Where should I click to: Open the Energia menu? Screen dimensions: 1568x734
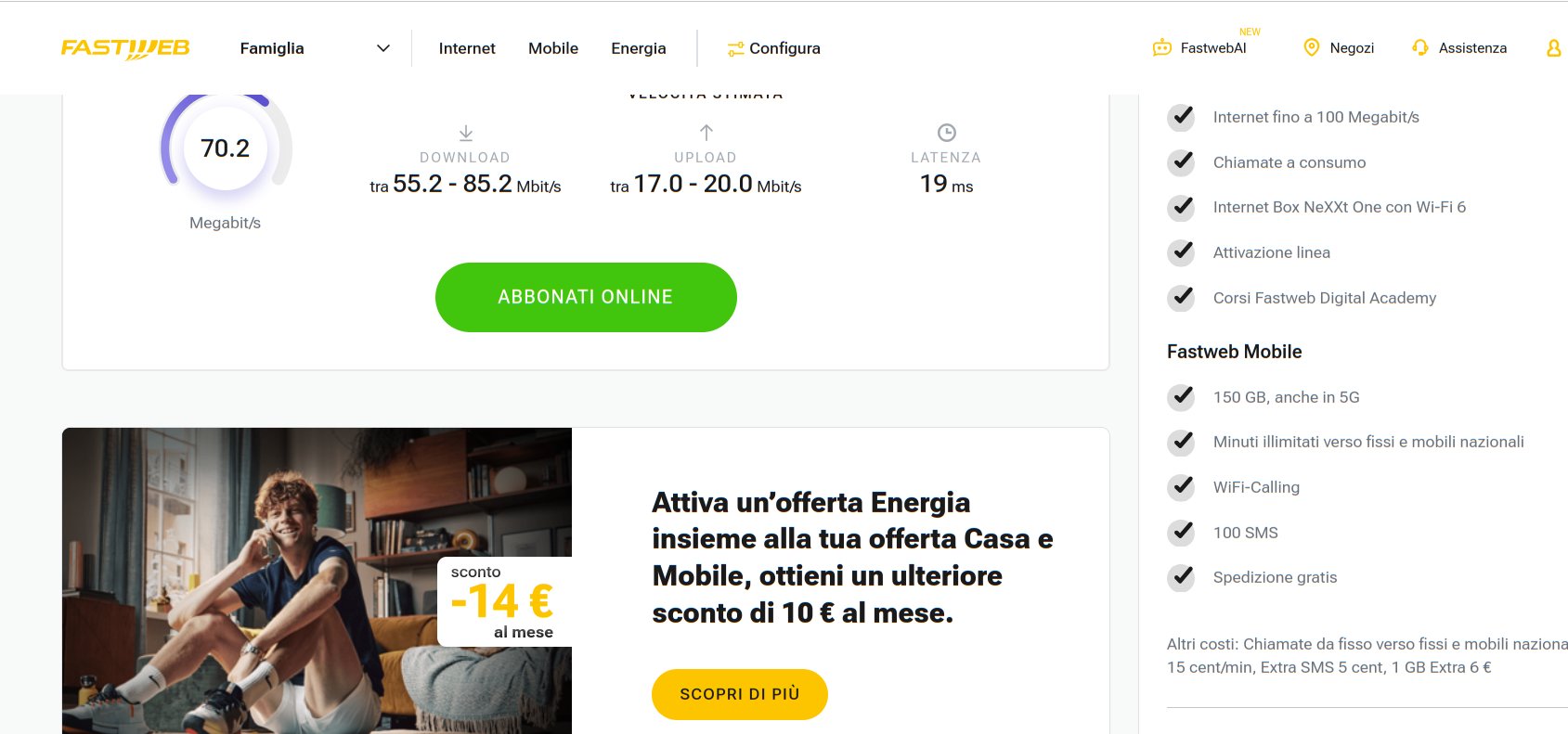[x=639, y=48]
